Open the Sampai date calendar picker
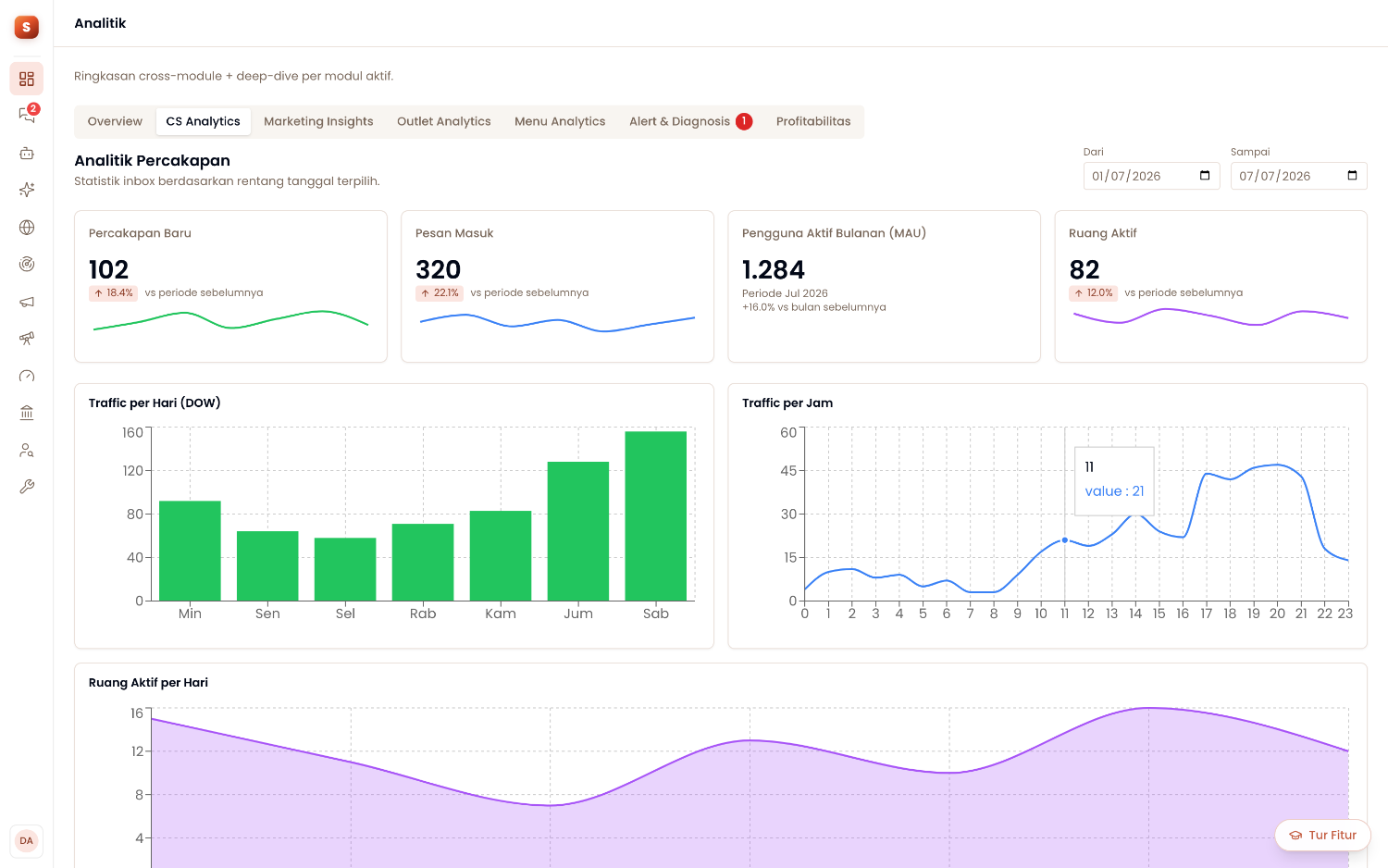 pyautogui.click(x=1352, y=176)
